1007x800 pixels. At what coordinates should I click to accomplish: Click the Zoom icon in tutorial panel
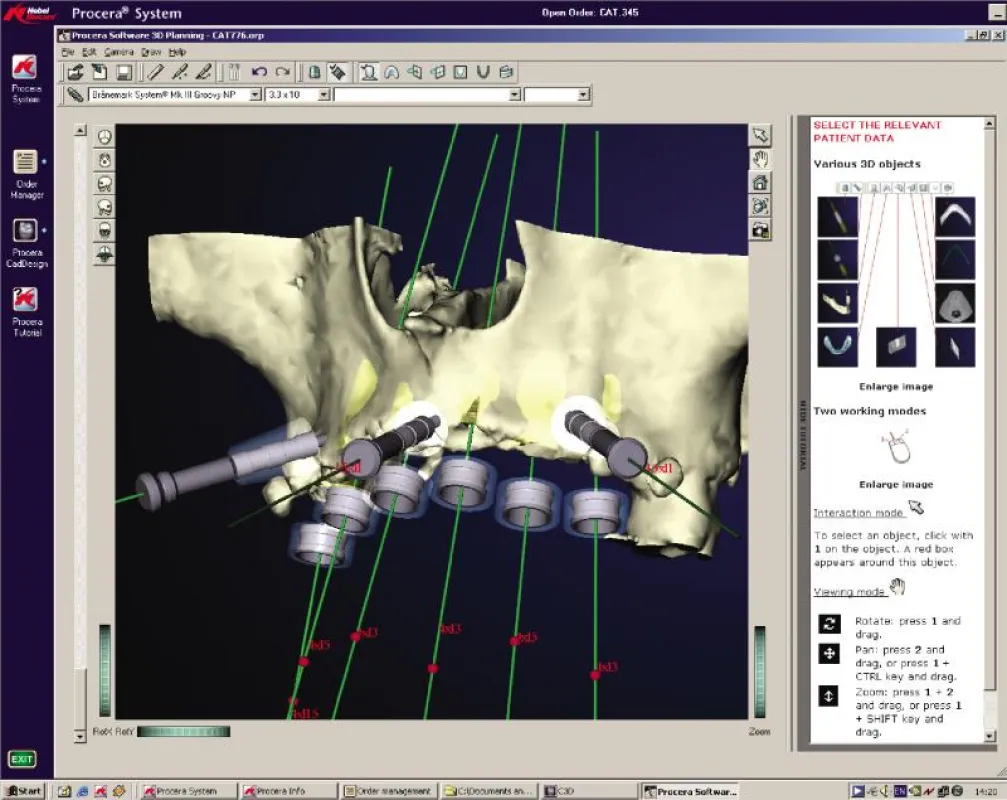[x=829, y=696]
